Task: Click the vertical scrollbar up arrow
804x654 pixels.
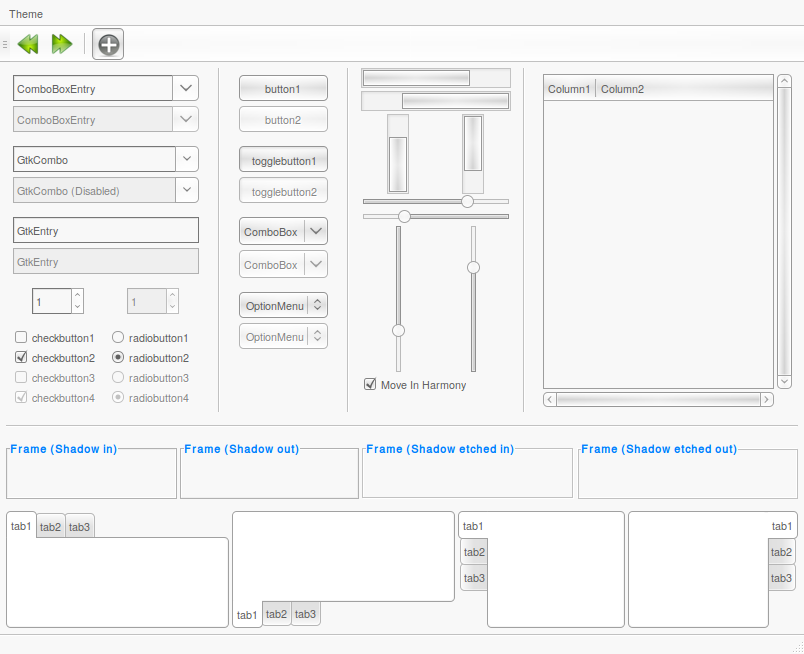Action: pos(784,81)
